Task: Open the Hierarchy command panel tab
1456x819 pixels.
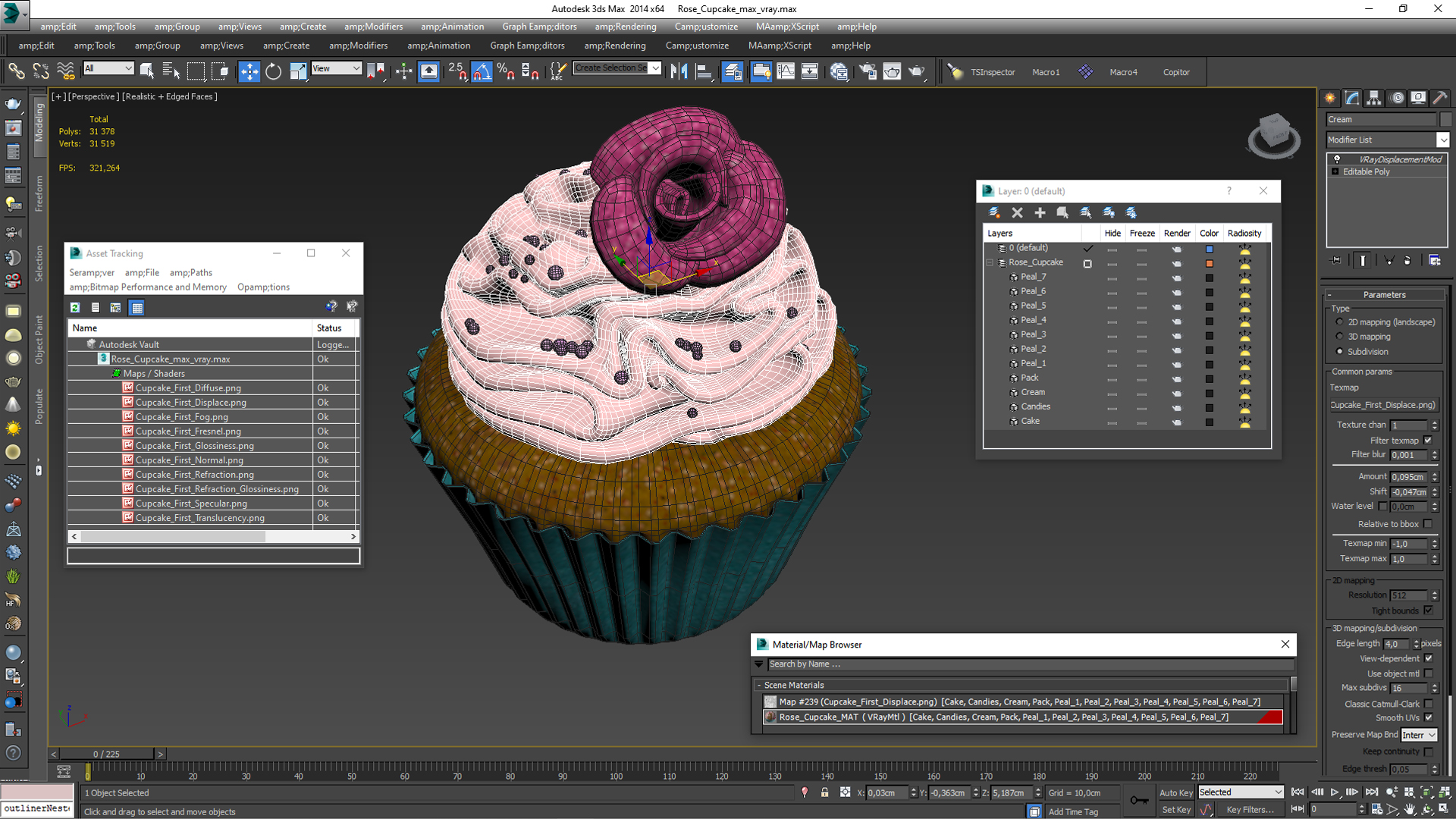Action: pyautogui.click(x=1374, y=98)
